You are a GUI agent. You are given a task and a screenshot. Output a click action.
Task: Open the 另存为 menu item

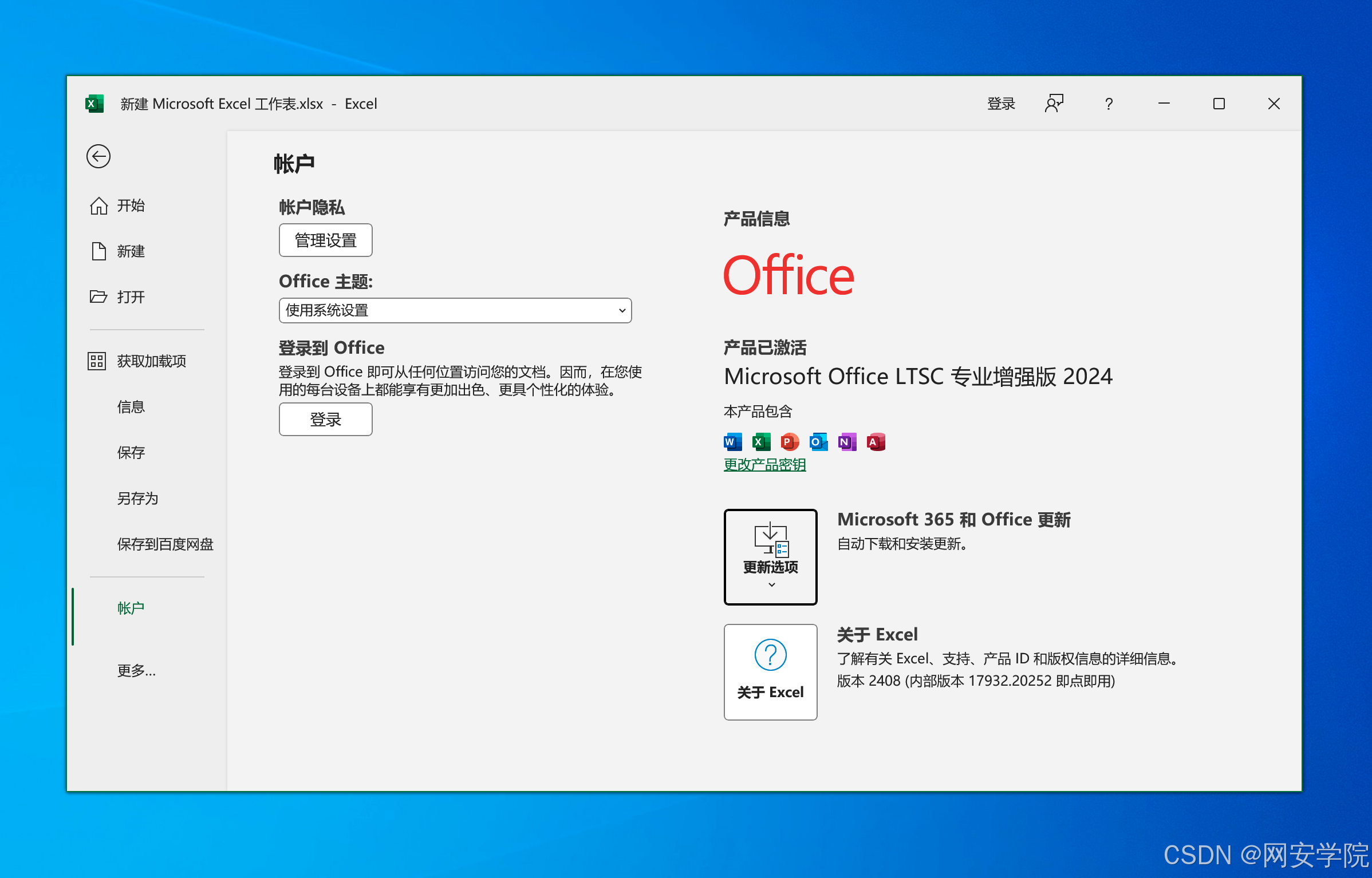coord(137,499)
